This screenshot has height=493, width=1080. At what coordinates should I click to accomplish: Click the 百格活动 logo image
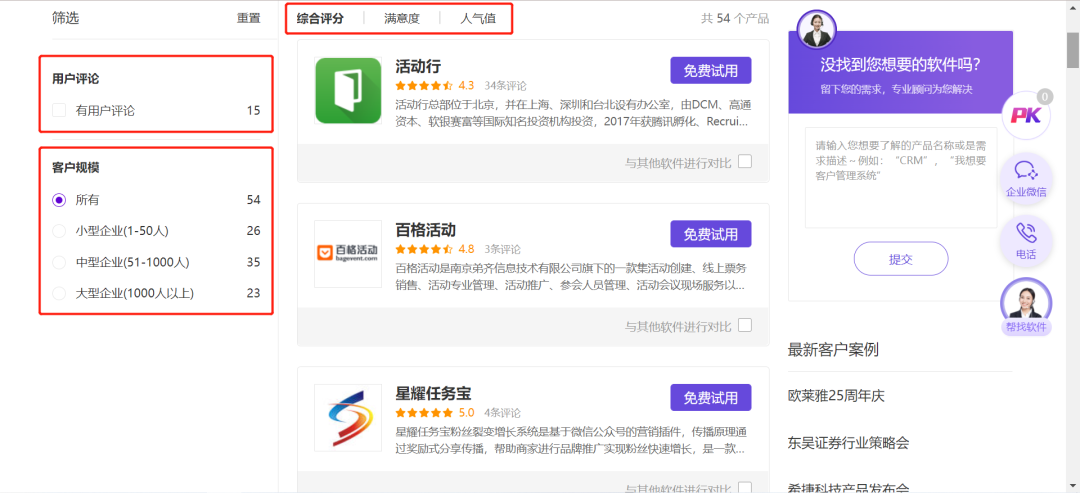pyautogui.click(x=348, y=254)
